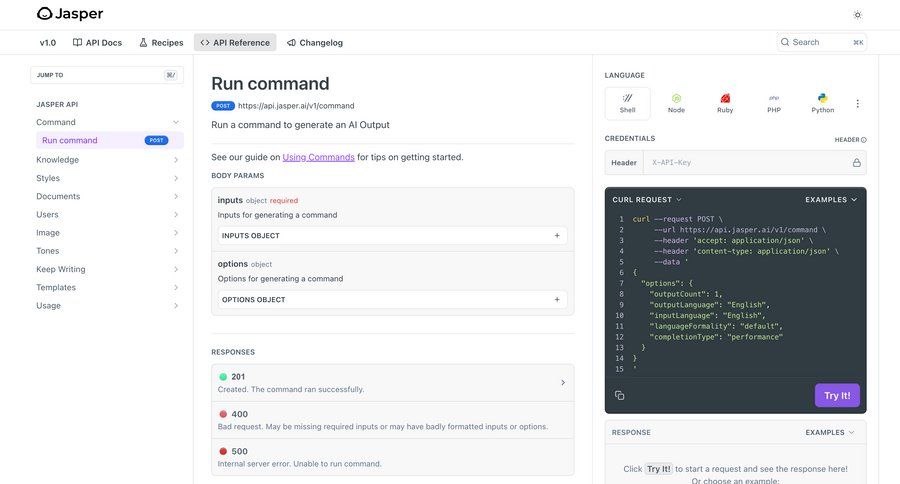The width and height of the screenshot is (900, 484).
Task: Click the Try It! button
Action: (x=837, y=395)
